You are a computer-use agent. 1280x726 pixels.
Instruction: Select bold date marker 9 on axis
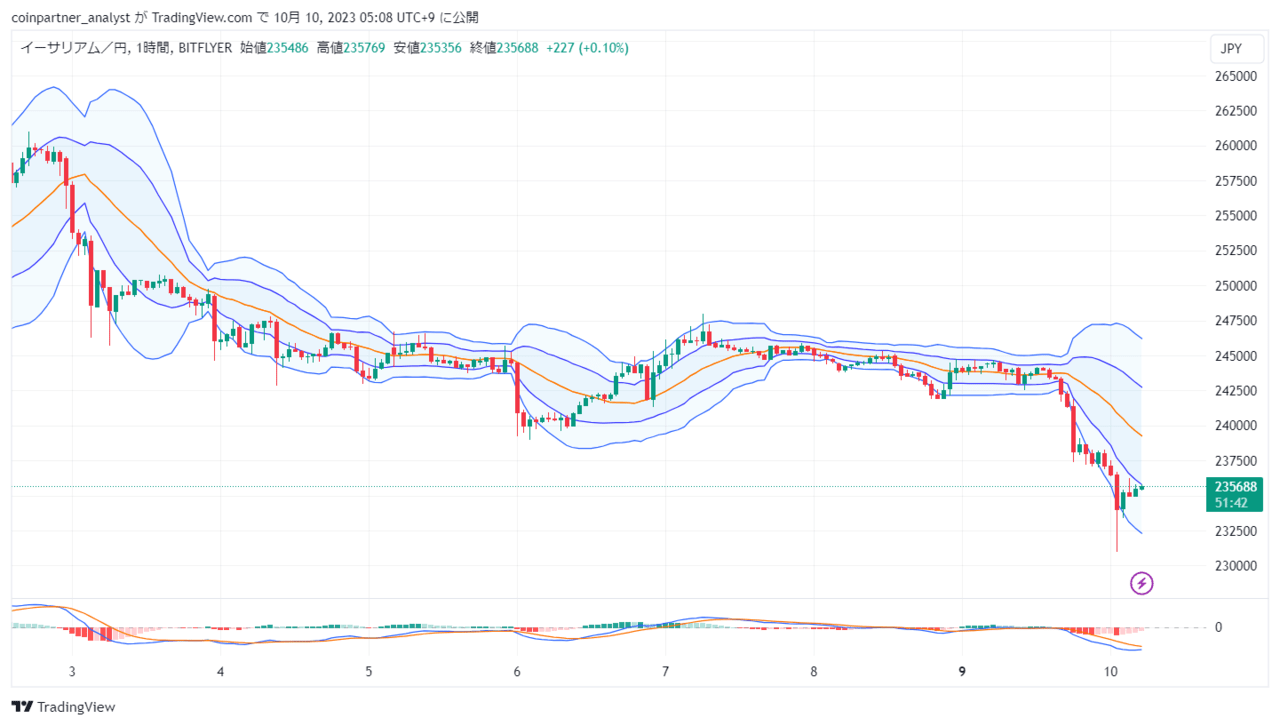962,672
